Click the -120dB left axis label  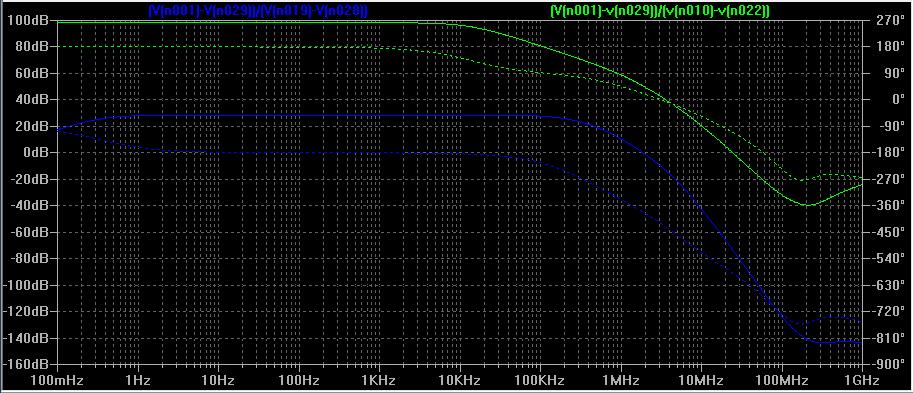coord(25,311)
